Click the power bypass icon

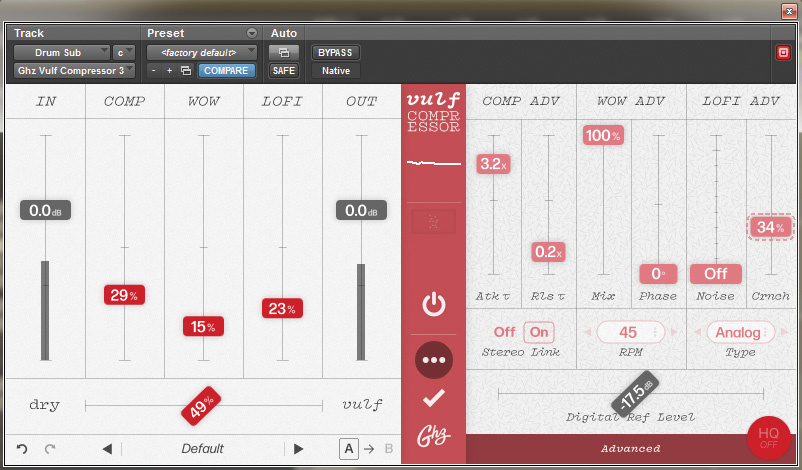(x=434, y=304)
